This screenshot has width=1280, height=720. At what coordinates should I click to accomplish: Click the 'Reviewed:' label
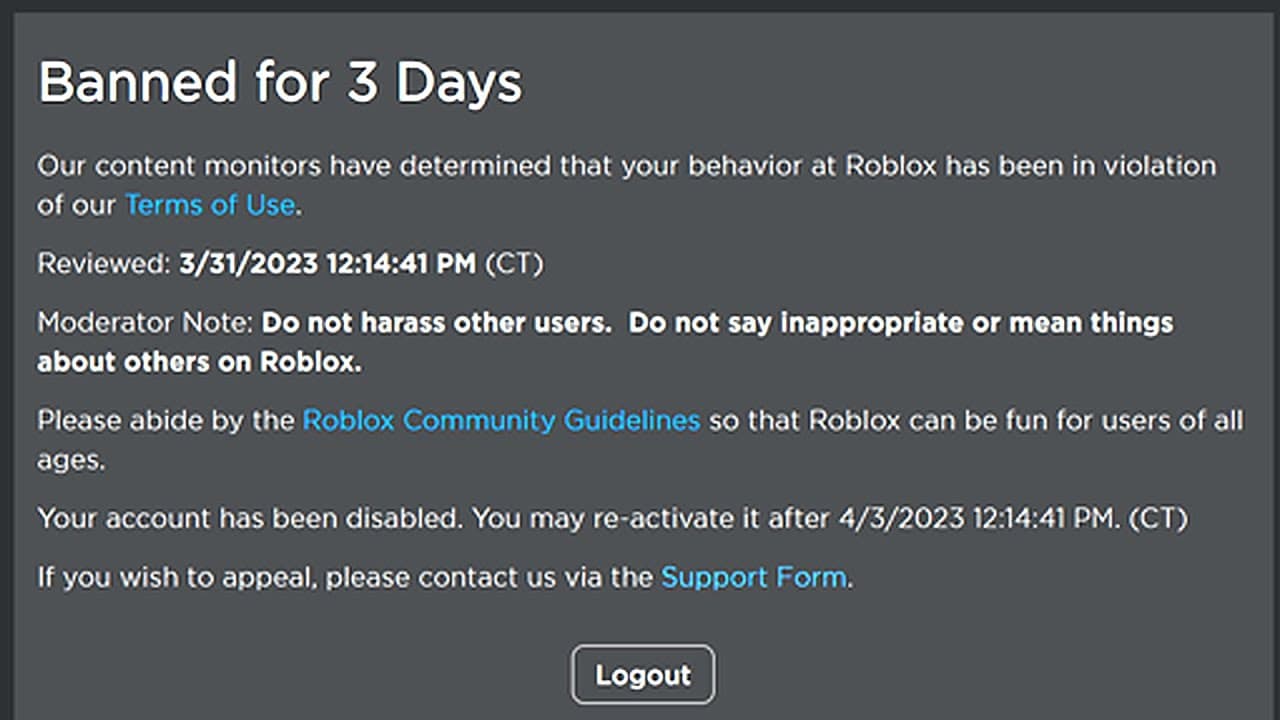[x=104, y=264]
